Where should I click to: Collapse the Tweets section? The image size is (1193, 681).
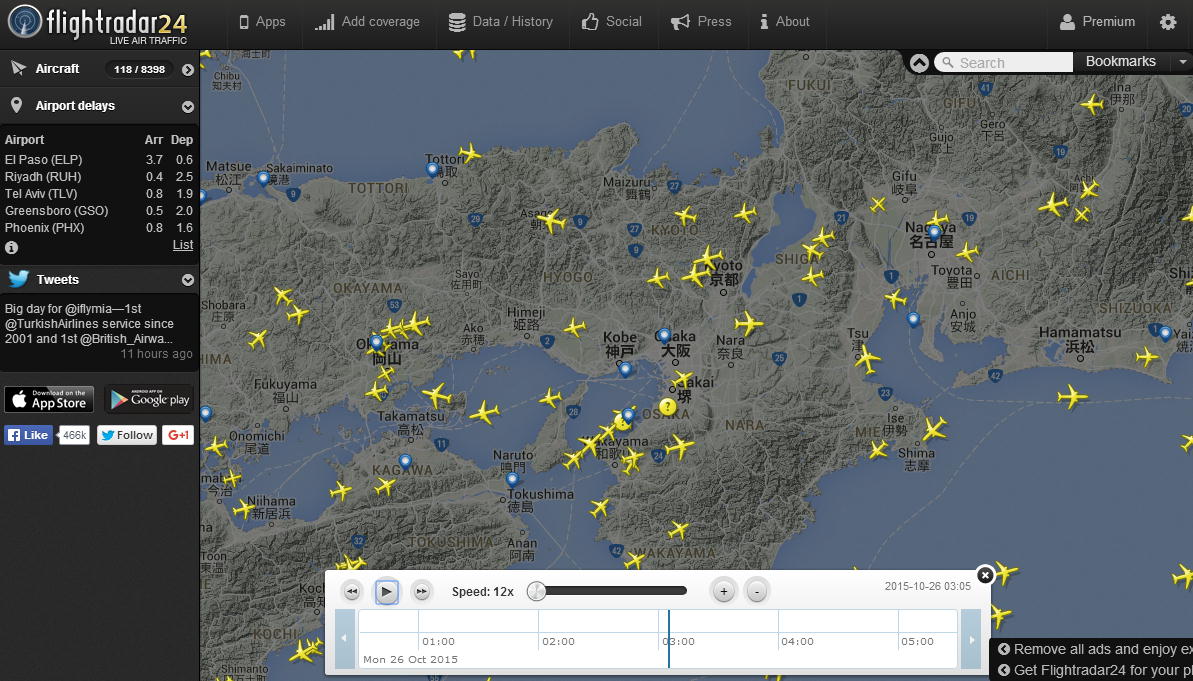tap(187, 281)
